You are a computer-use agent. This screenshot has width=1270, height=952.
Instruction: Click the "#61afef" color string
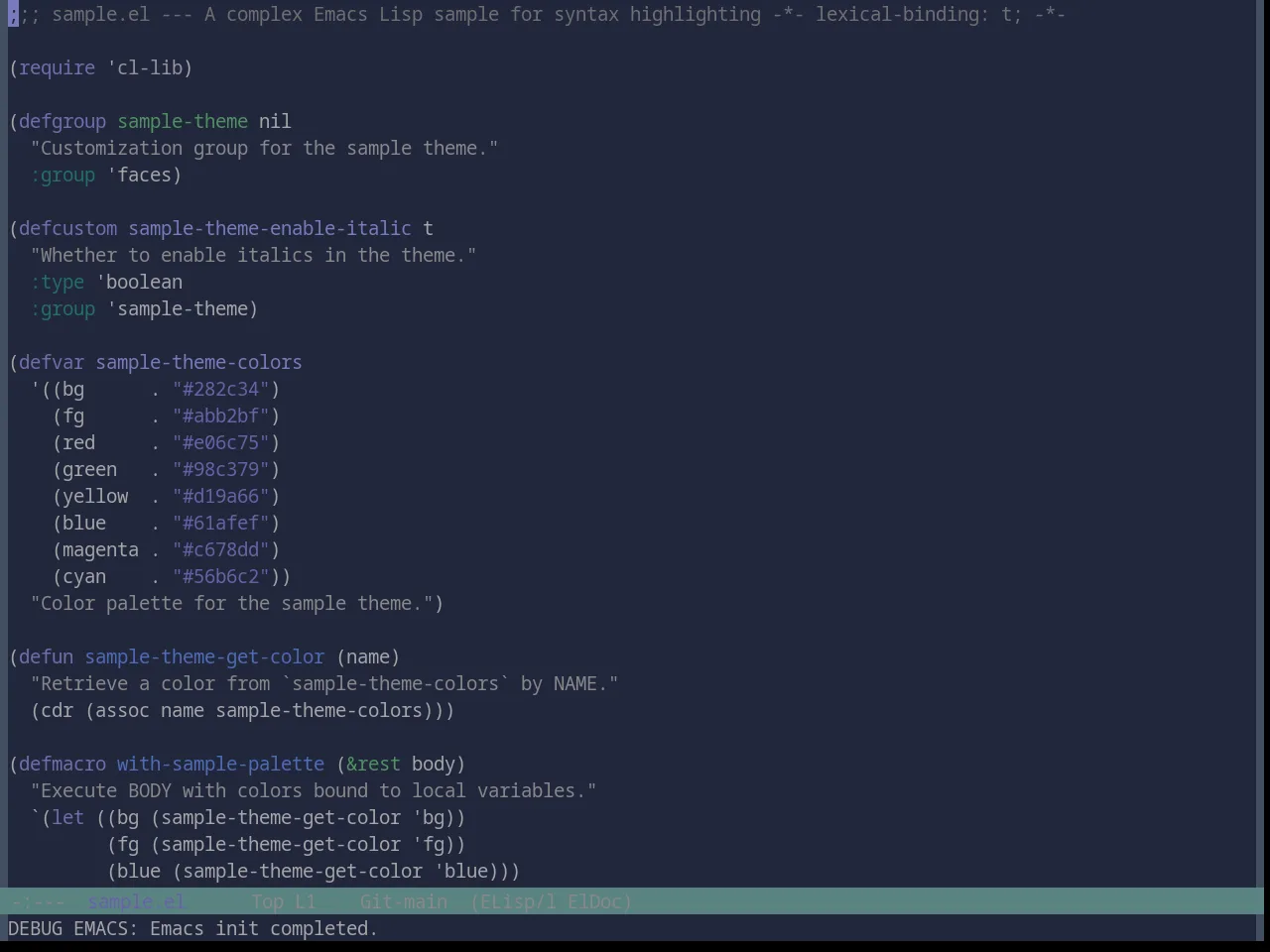[221, 523]
